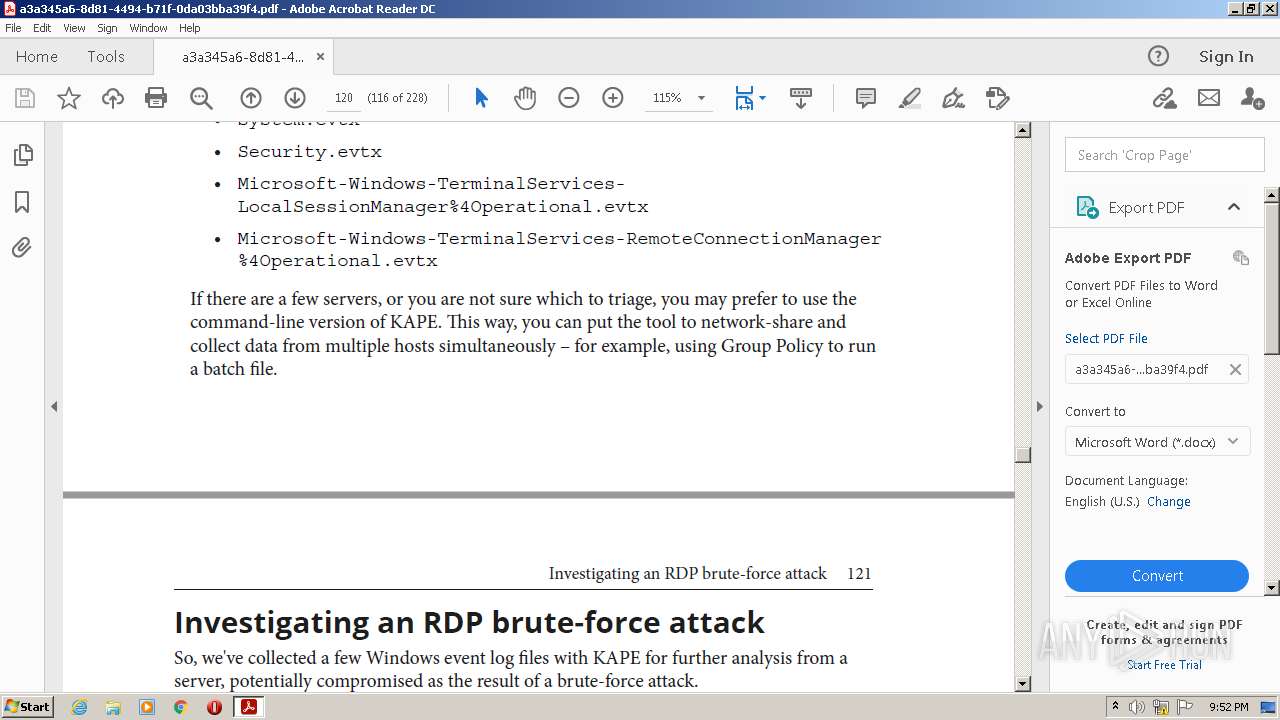Viewport: 1280px width, 720px height.
Task: Click the taskbar clock 9:52 PM
Action: tap(1228, 707)
